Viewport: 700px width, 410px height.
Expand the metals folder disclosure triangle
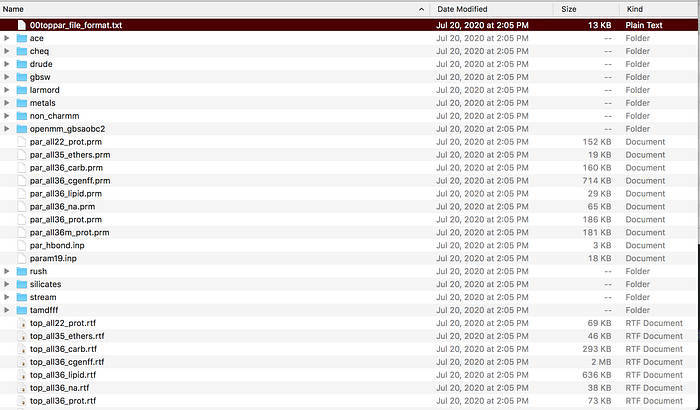pyautogui.click(x=7, y=103)
